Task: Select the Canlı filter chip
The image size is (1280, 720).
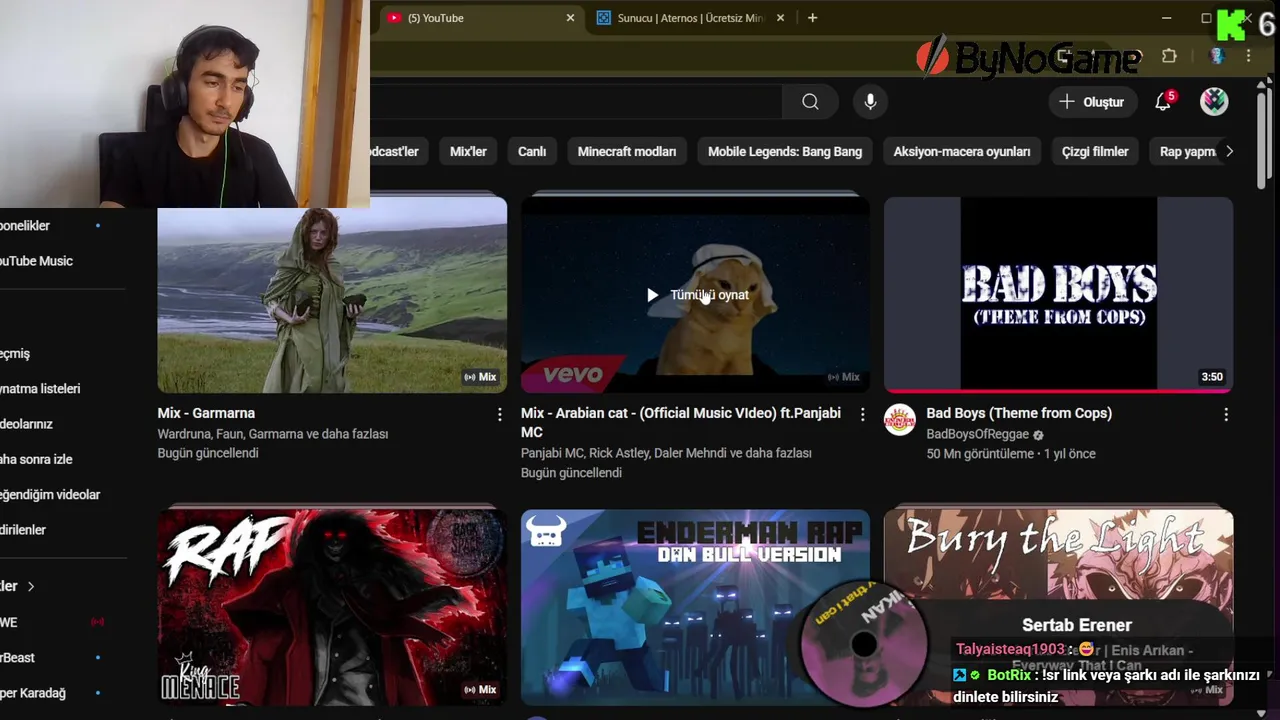Action: (532, 152)
